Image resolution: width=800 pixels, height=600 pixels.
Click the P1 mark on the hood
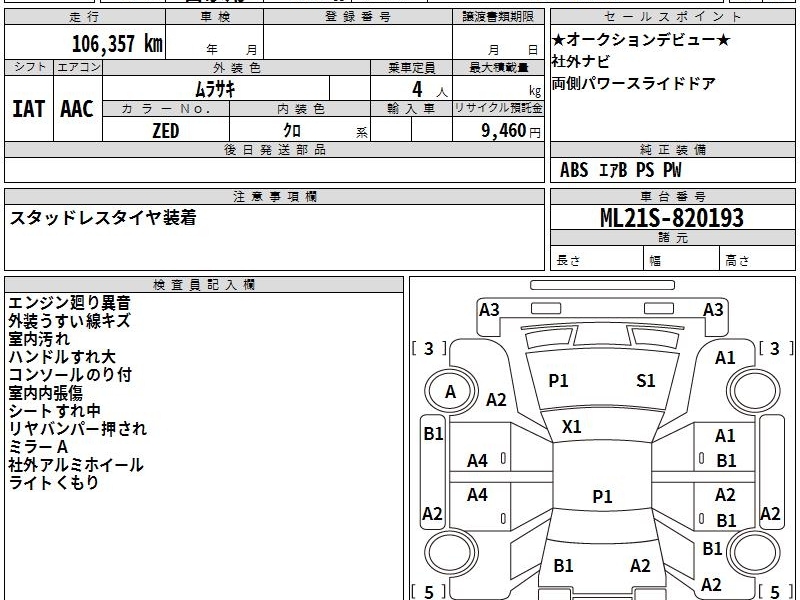[x=558, y=381]
